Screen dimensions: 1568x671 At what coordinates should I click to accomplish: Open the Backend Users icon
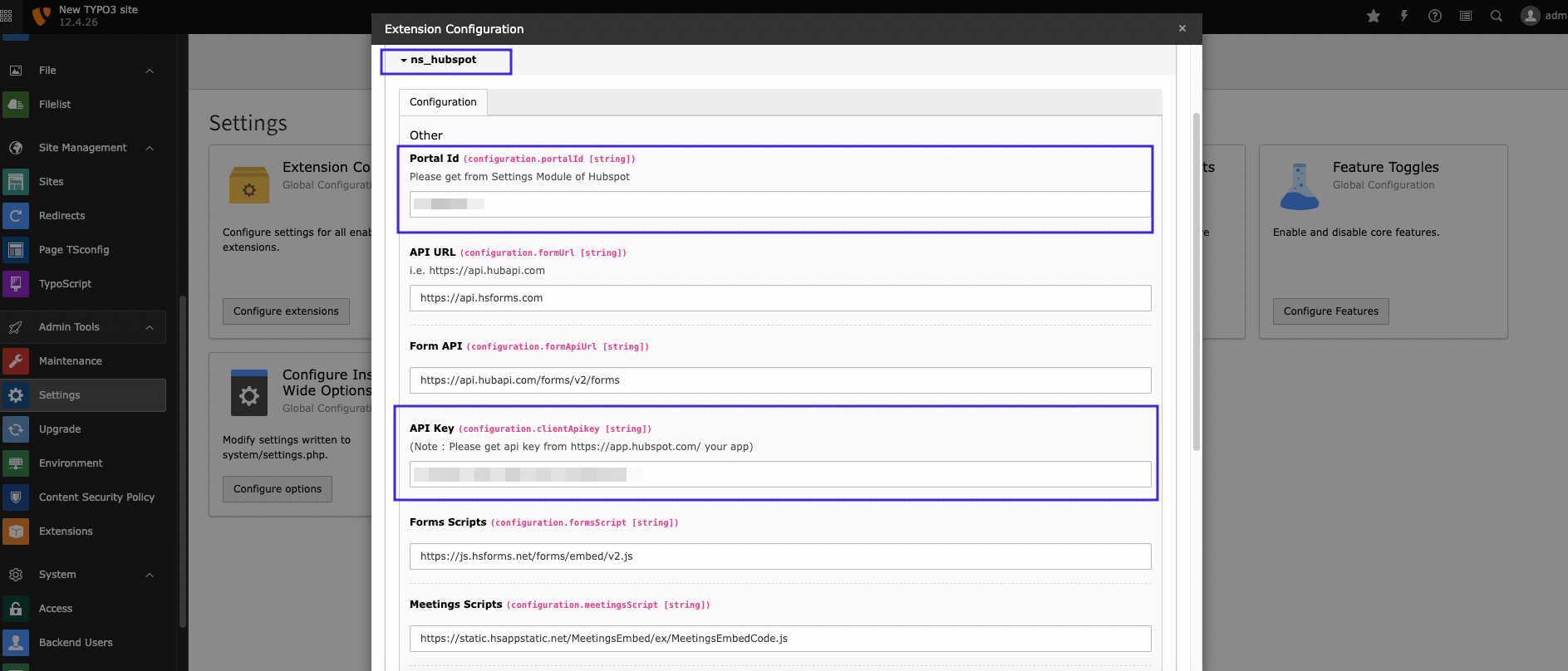click(x=16, y=643)
